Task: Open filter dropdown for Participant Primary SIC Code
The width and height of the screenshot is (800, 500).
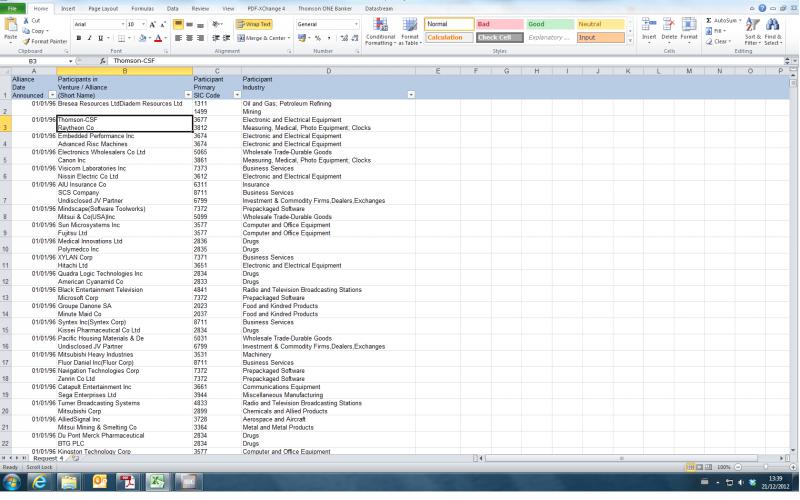Action: point(237,95)
